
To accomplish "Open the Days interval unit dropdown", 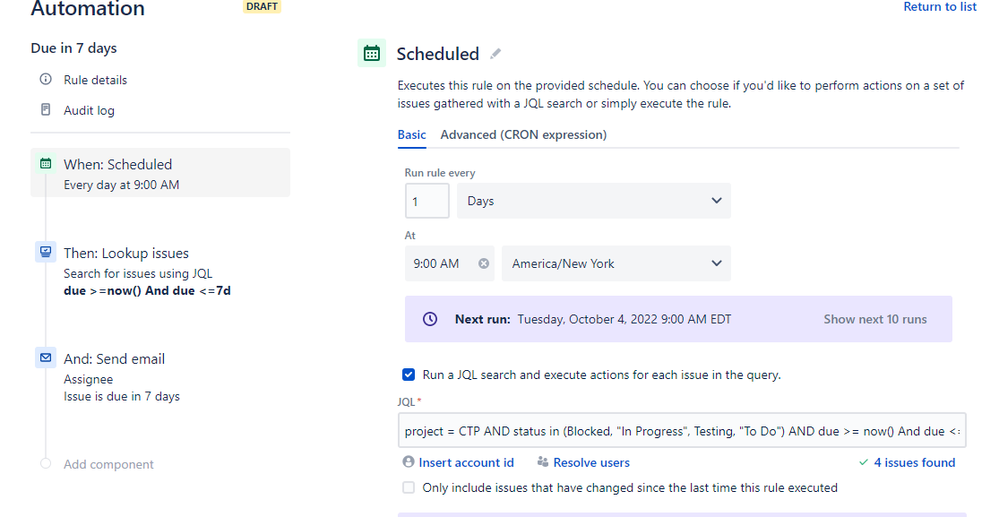I will 594,201.
